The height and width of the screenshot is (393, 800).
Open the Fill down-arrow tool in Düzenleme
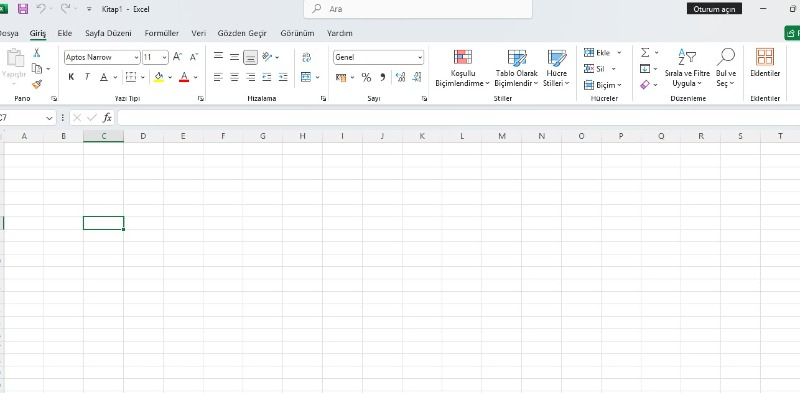(645, 68)
